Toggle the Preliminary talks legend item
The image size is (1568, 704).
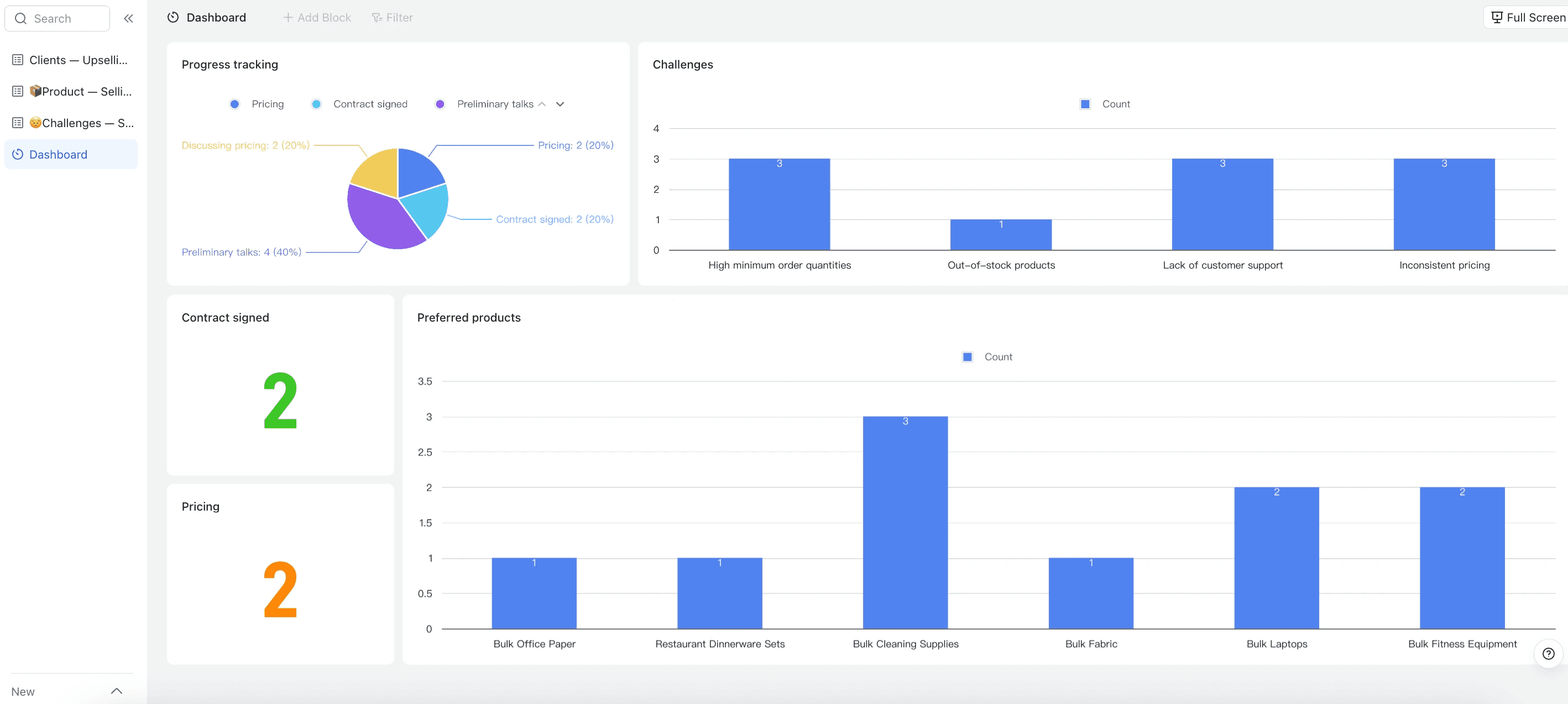click(484, 104)
